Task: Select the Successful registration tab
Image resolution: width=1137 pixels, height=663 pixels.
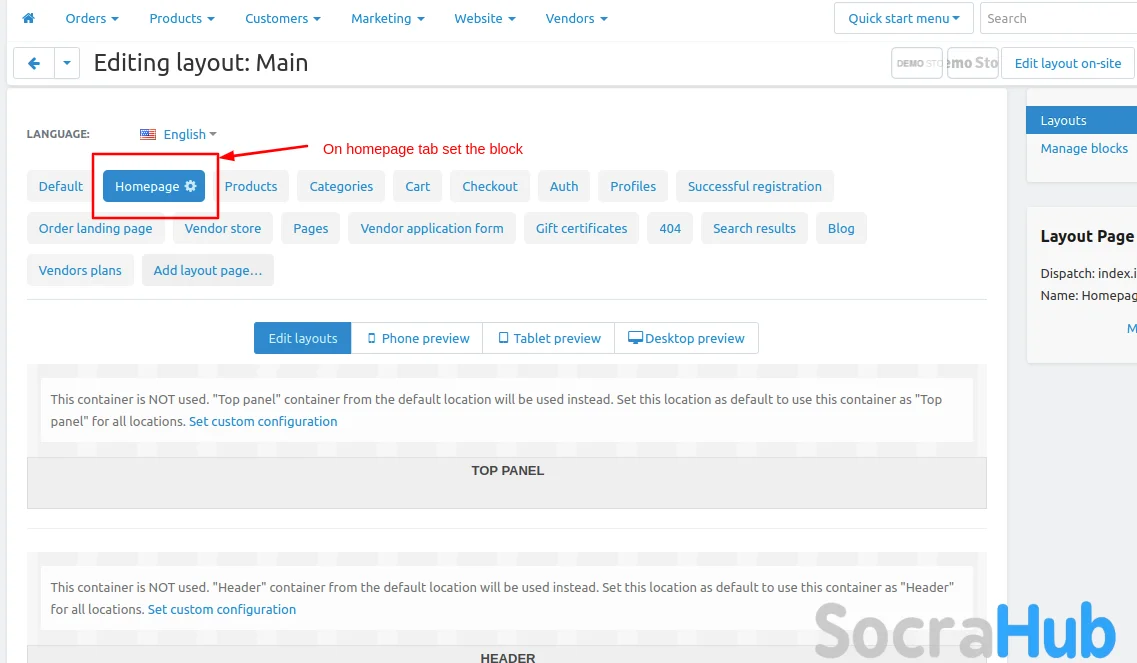Action: [x=755, y=186]
